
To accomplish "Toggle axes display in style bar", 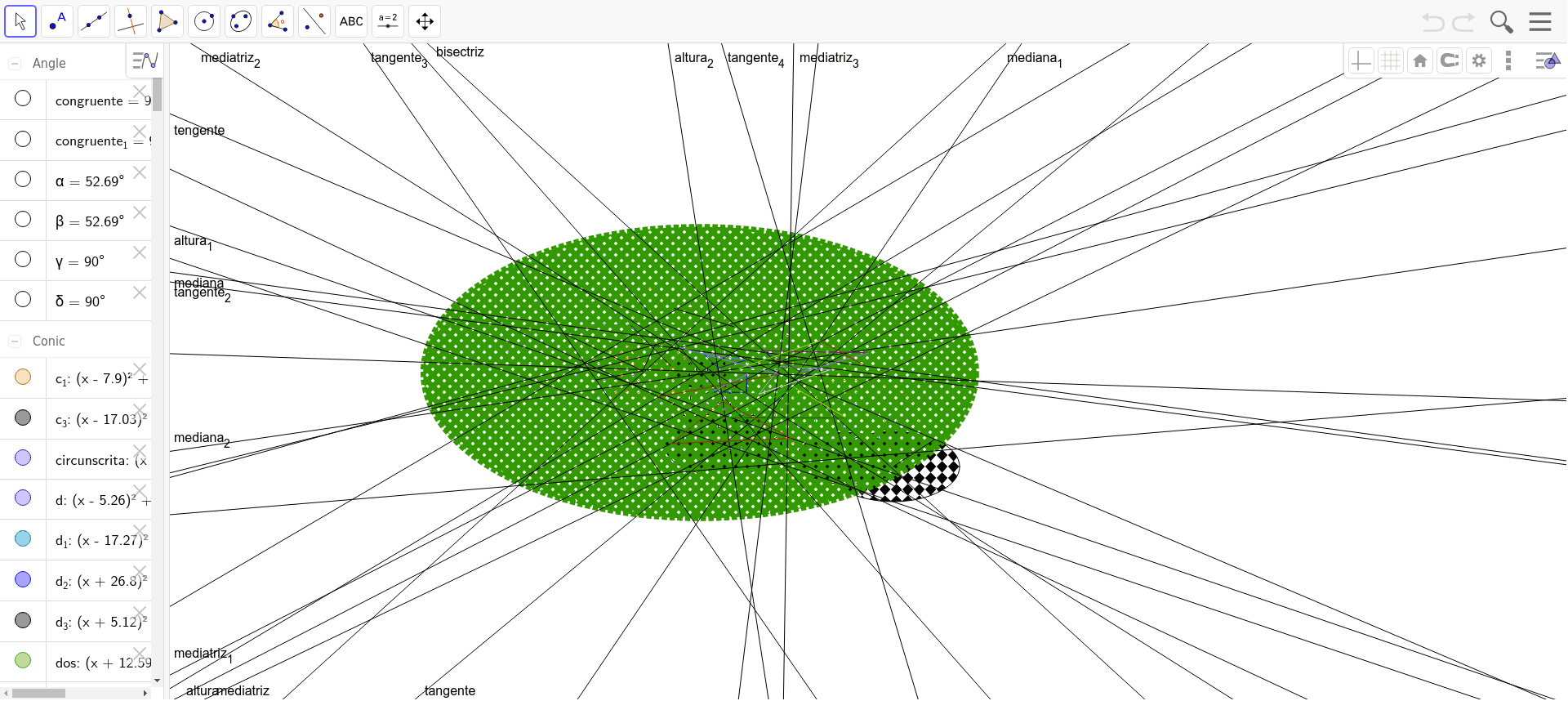I will coord(1361,60).
